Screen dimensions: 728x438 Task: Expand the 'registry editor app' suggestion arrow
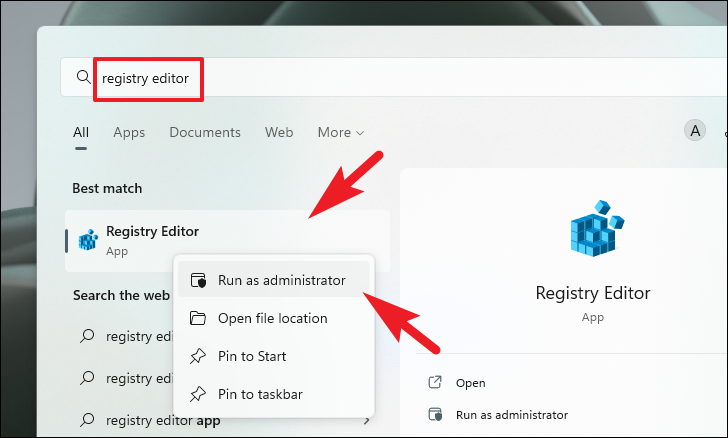click(x=367, y=421)
